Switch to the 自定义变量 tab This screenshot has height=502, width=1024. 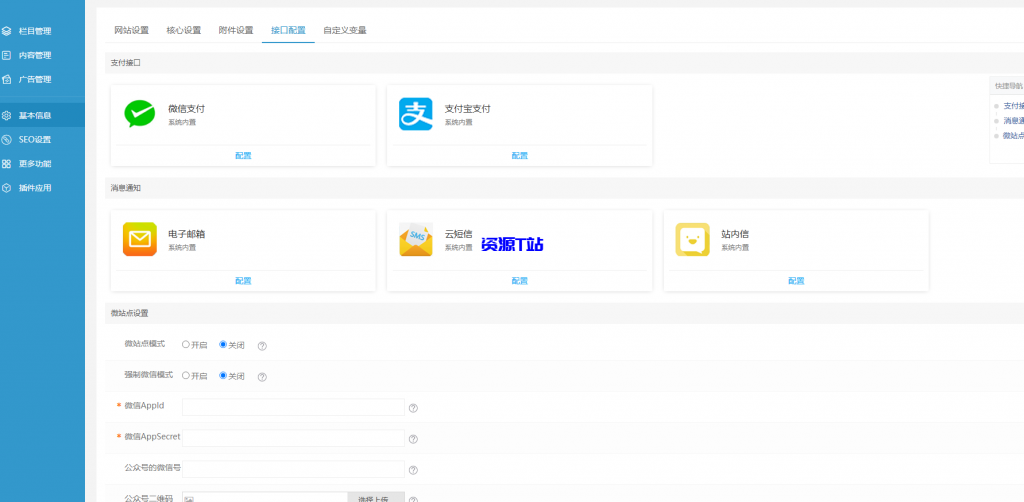[x=345, y=30]
